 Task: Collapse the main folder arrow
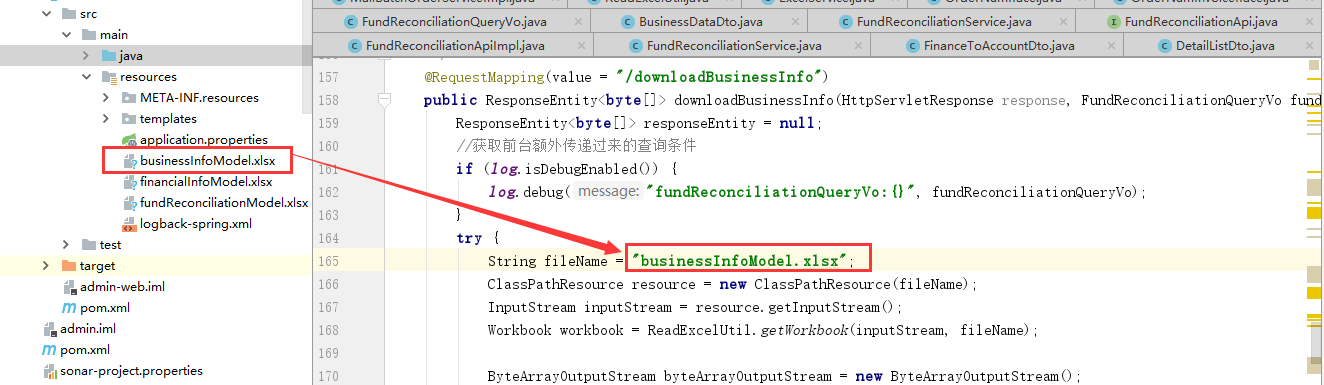(66, 35)
